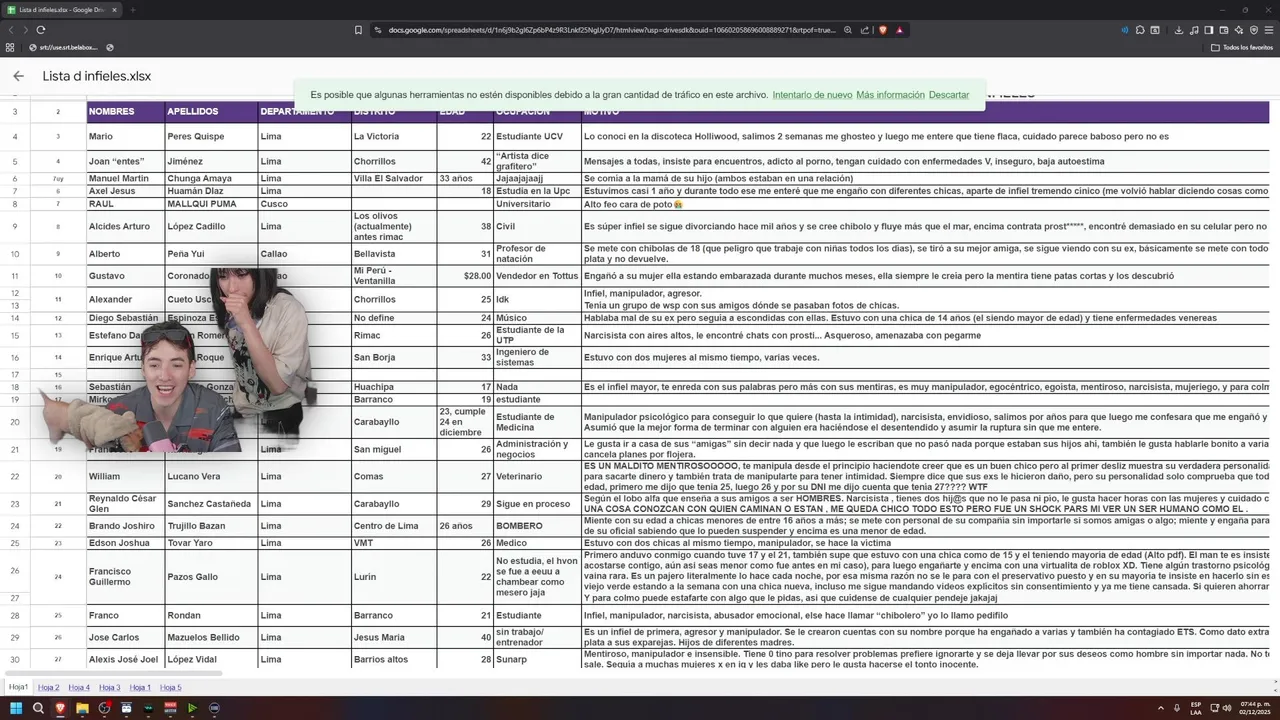Viewport: 1280px width, 720px height.
Task: Open the media playlist music-note icon
Action: (1194, 30)
